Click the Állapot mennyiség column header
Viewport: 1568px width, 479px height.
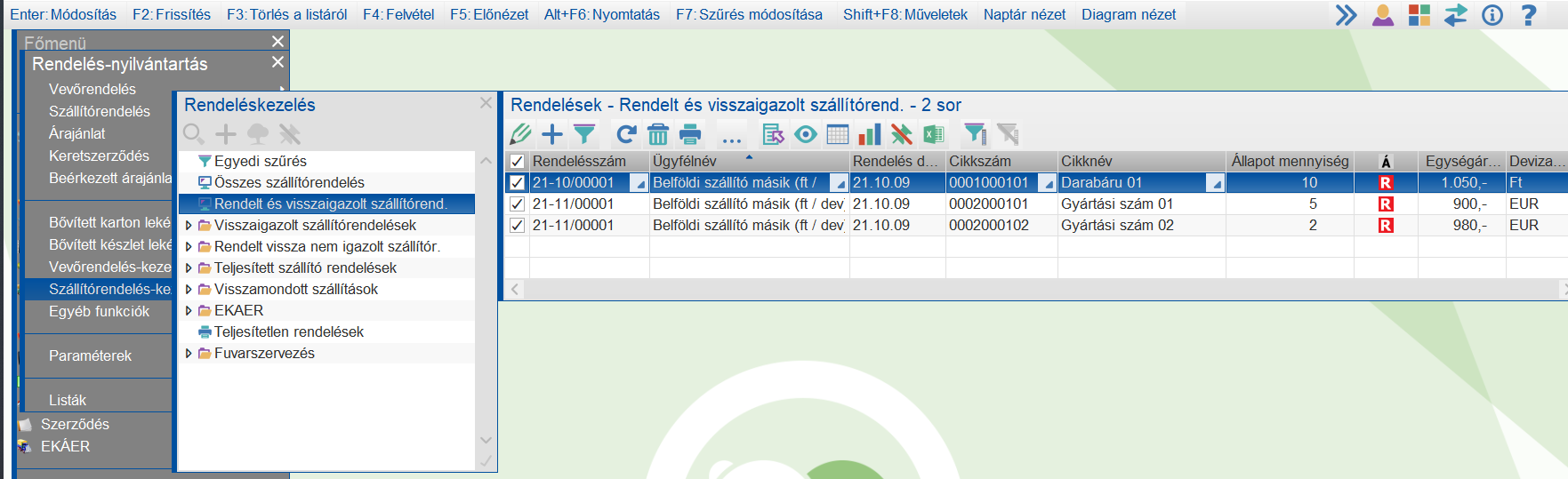1290,161
